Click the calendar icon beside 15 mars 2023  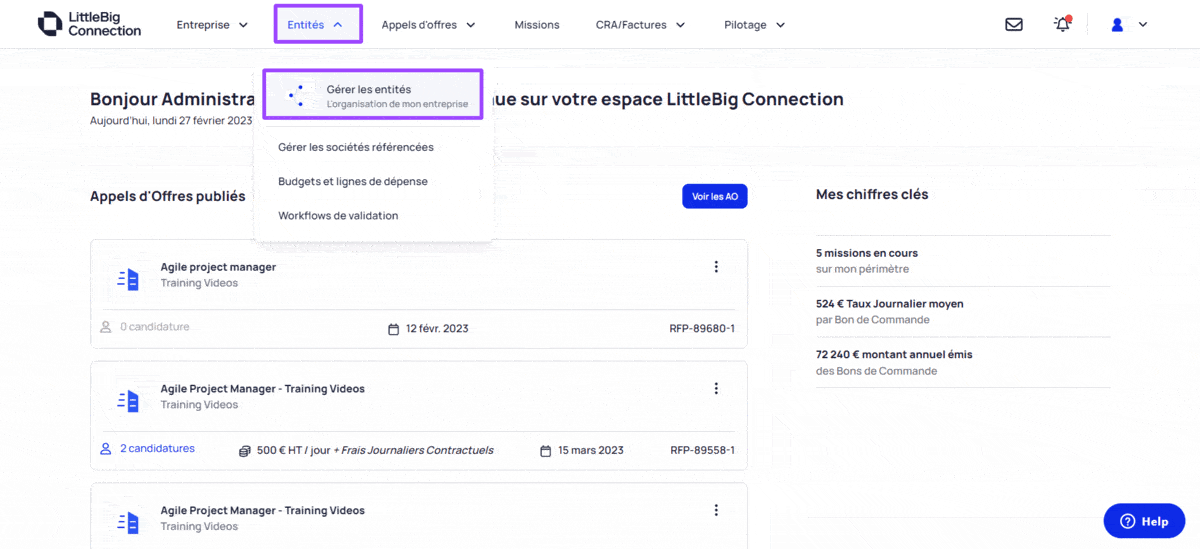545,450
